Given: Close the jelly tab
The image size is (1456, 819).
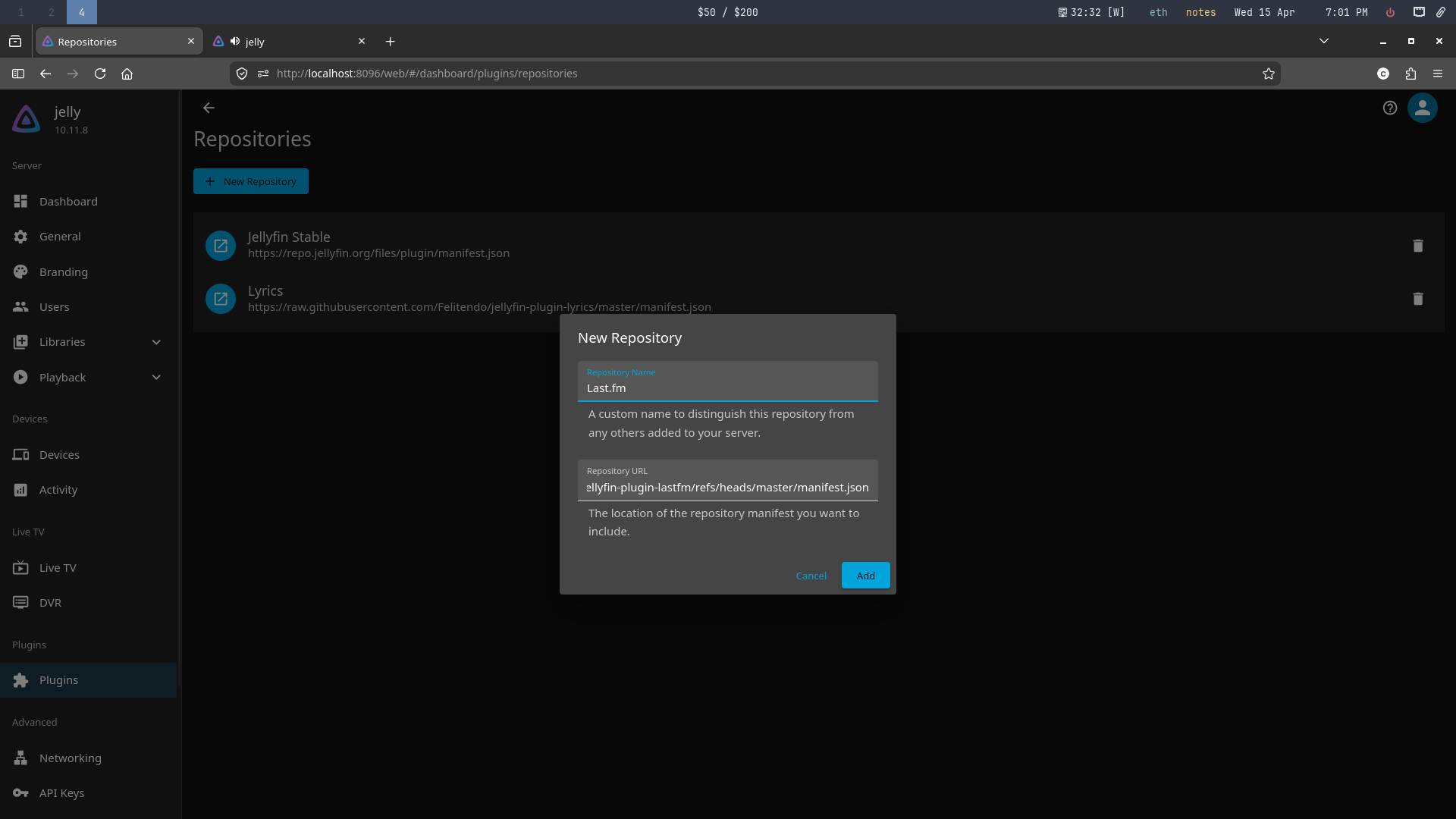Looking at the screenshot, I should [x=362, y=41].
